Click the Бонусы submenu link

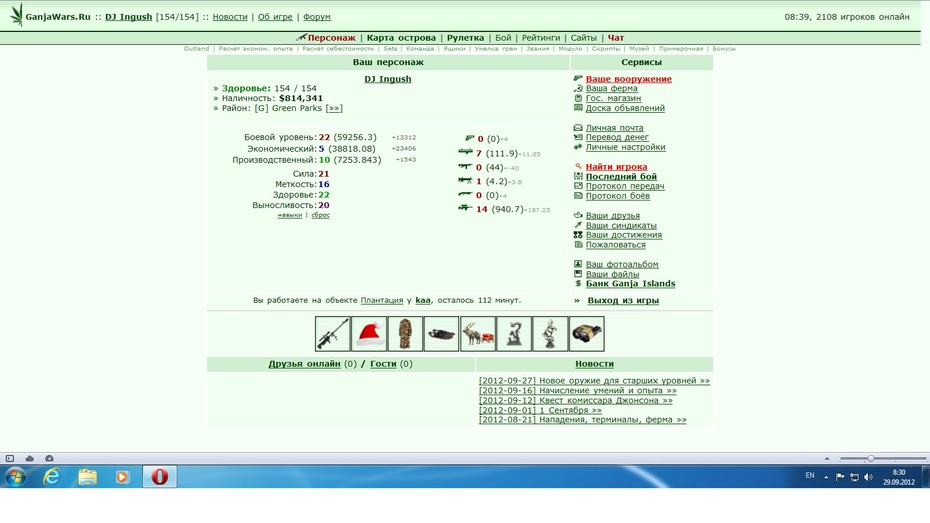click(724, 49)
